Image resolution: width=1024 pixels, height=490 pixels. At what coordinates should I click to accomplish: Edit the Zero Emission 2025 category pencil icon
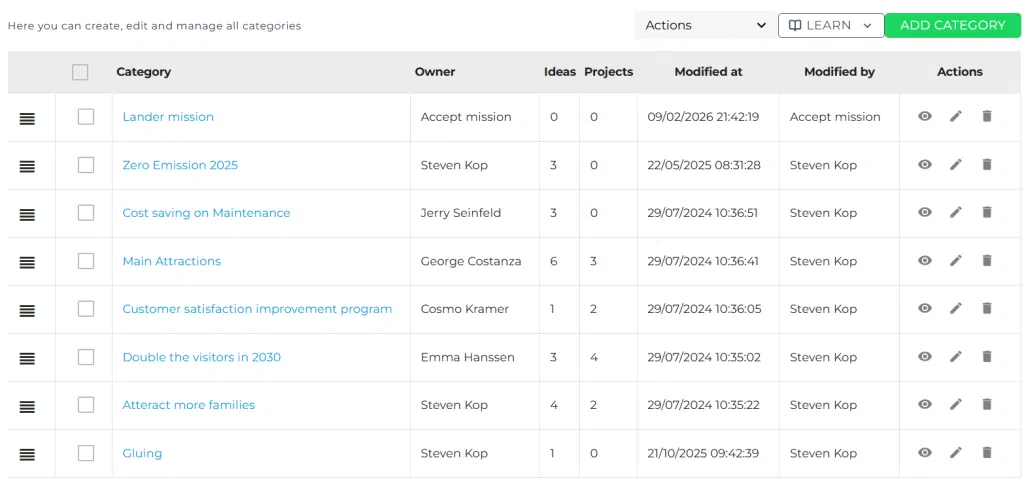(x=955, y=165)
